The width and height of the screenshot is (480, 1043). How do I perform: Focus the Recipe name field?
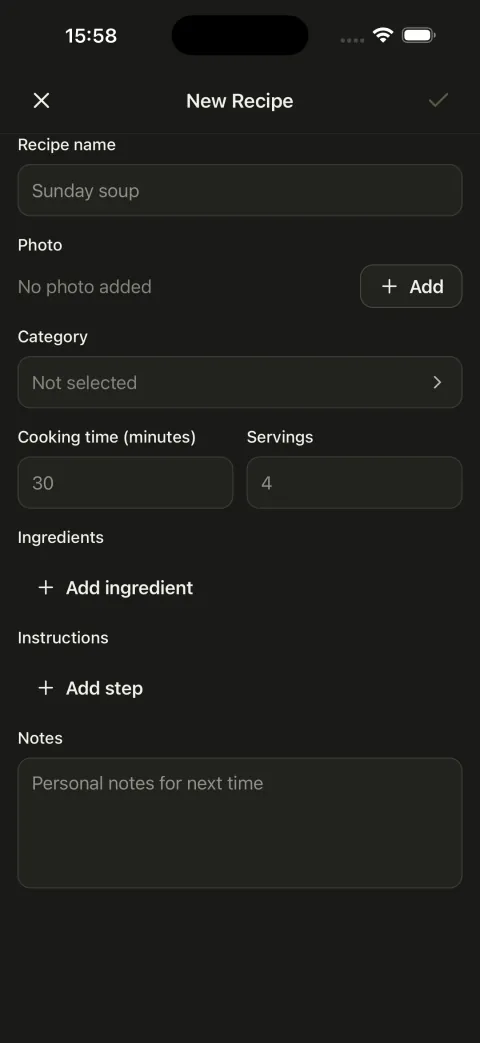click(240, 190)
